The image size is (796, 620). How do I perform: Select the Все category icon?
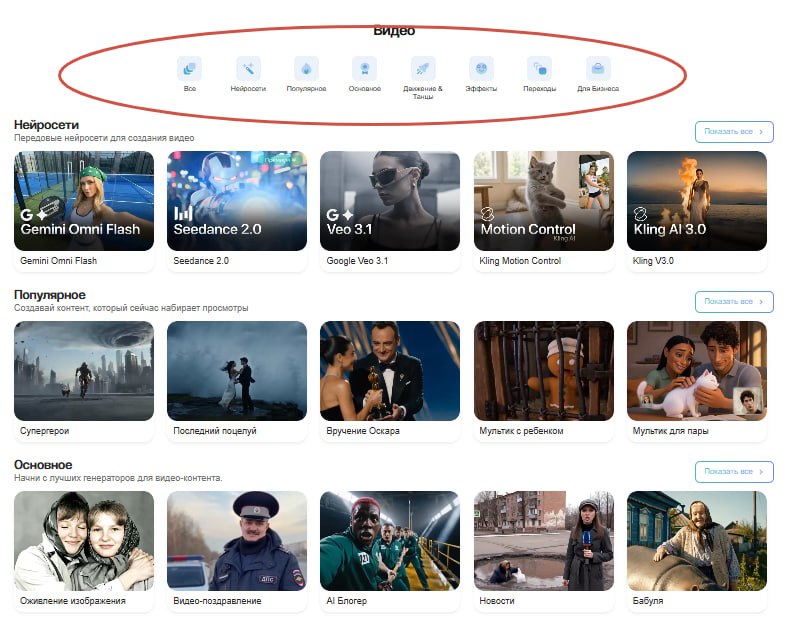[x=189, y=69]
